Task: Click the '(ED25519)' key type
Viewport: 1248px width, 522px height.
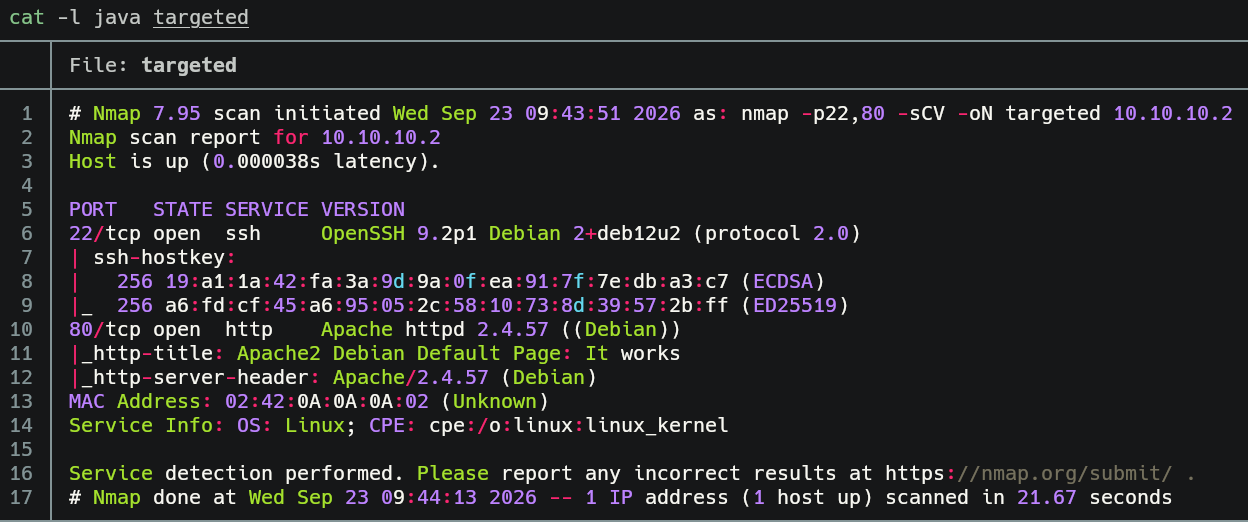Action: click(x=795, y=305)
